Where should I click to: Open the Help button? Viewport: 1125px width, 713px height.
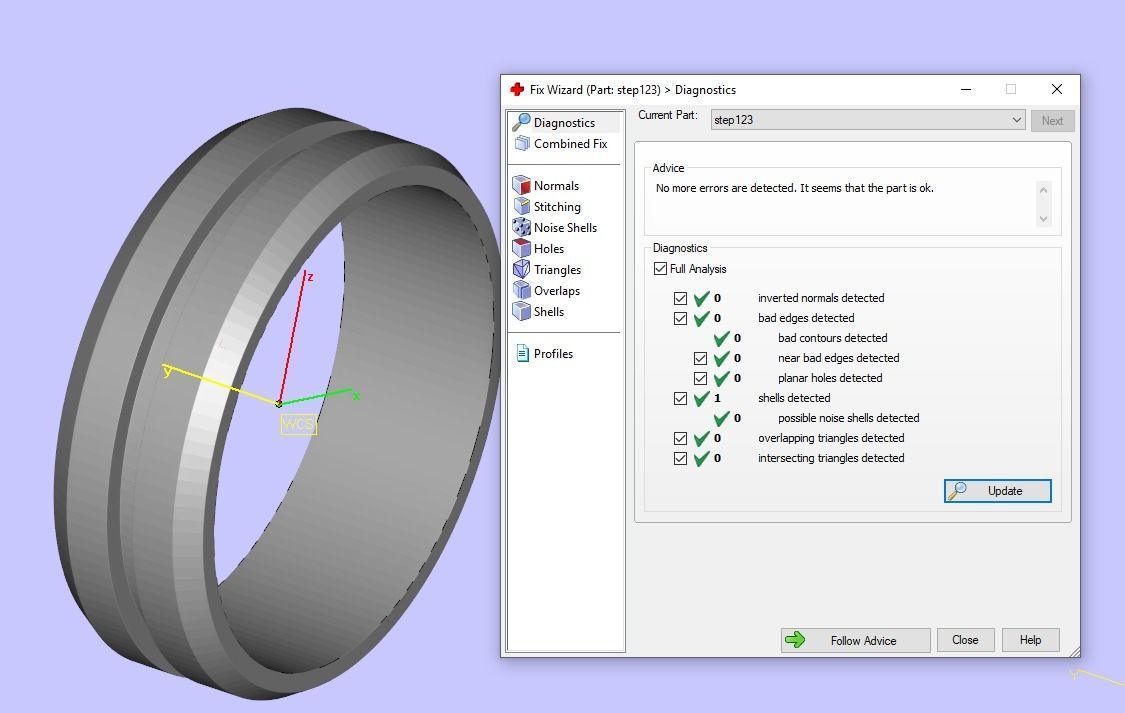pos(1030,640)
